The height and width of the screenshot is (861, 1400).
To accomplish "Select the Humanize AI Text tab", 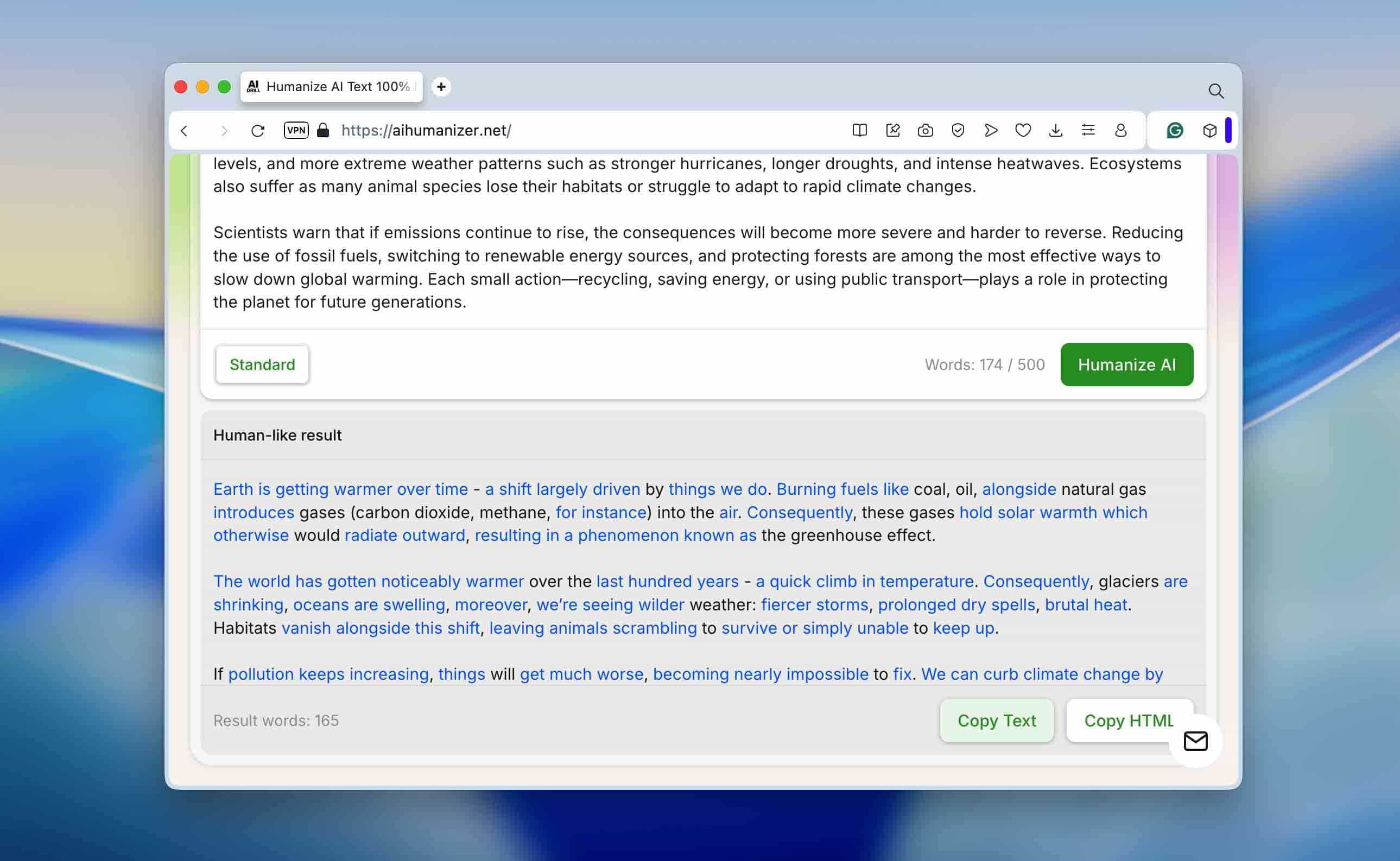I will [332, 87].
